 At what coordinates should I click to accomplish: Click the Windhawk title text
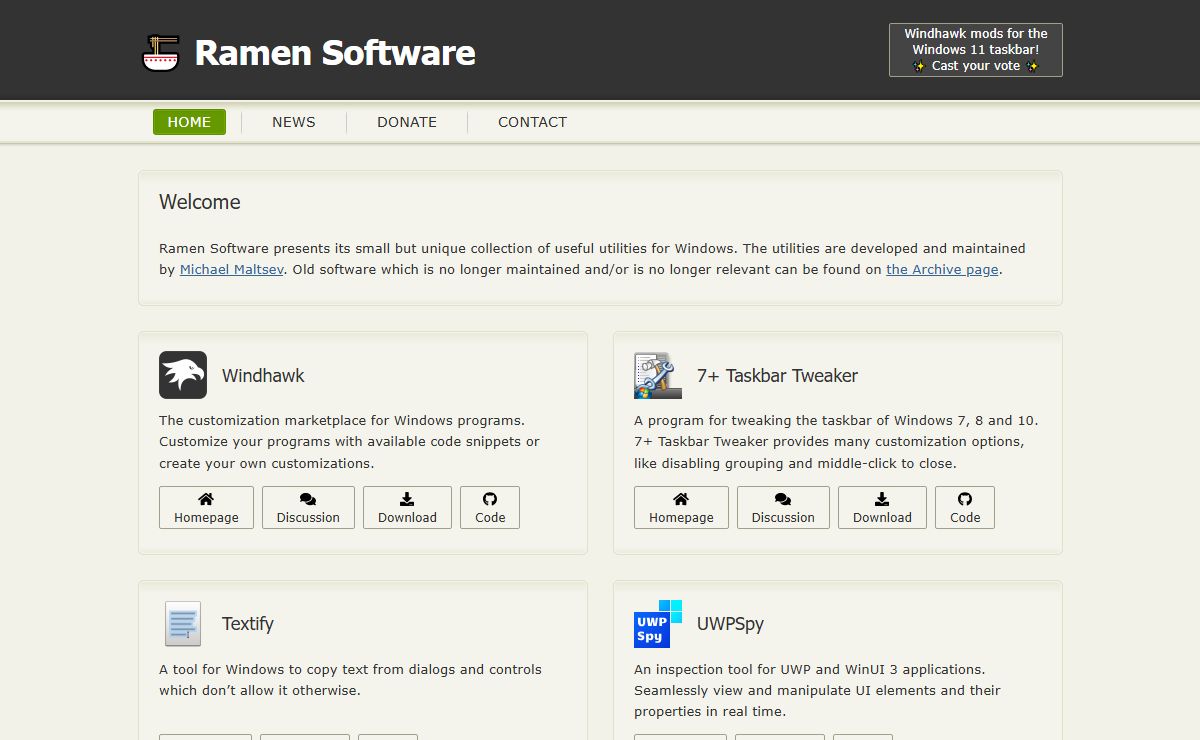coord(263,376)
